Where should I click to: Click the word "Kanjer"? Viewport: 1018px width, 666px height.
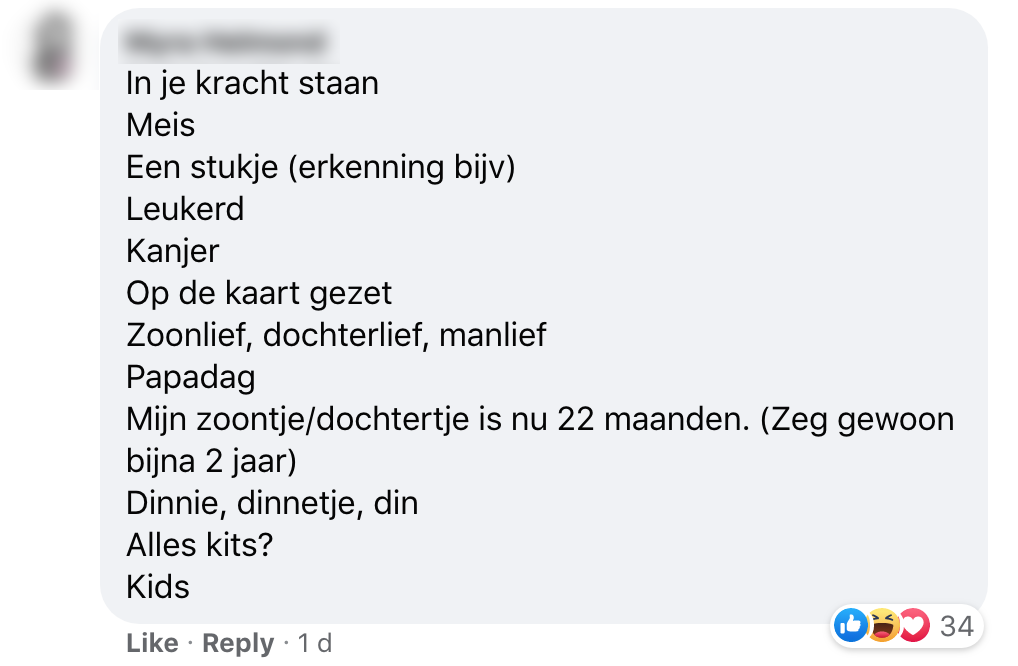(x=173, y=251)
